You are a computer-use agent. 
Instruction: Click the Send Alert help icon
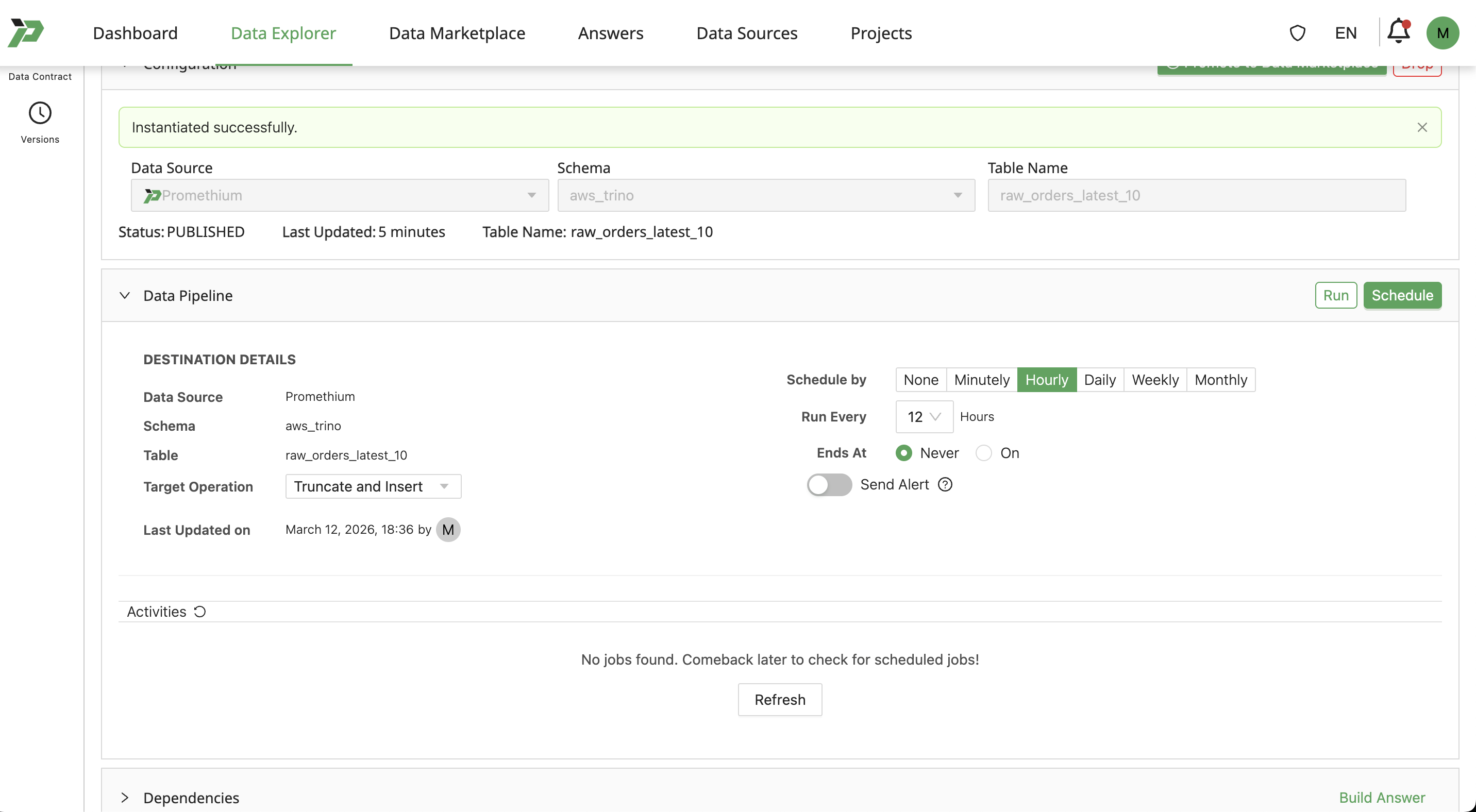[x=945, y=484]
